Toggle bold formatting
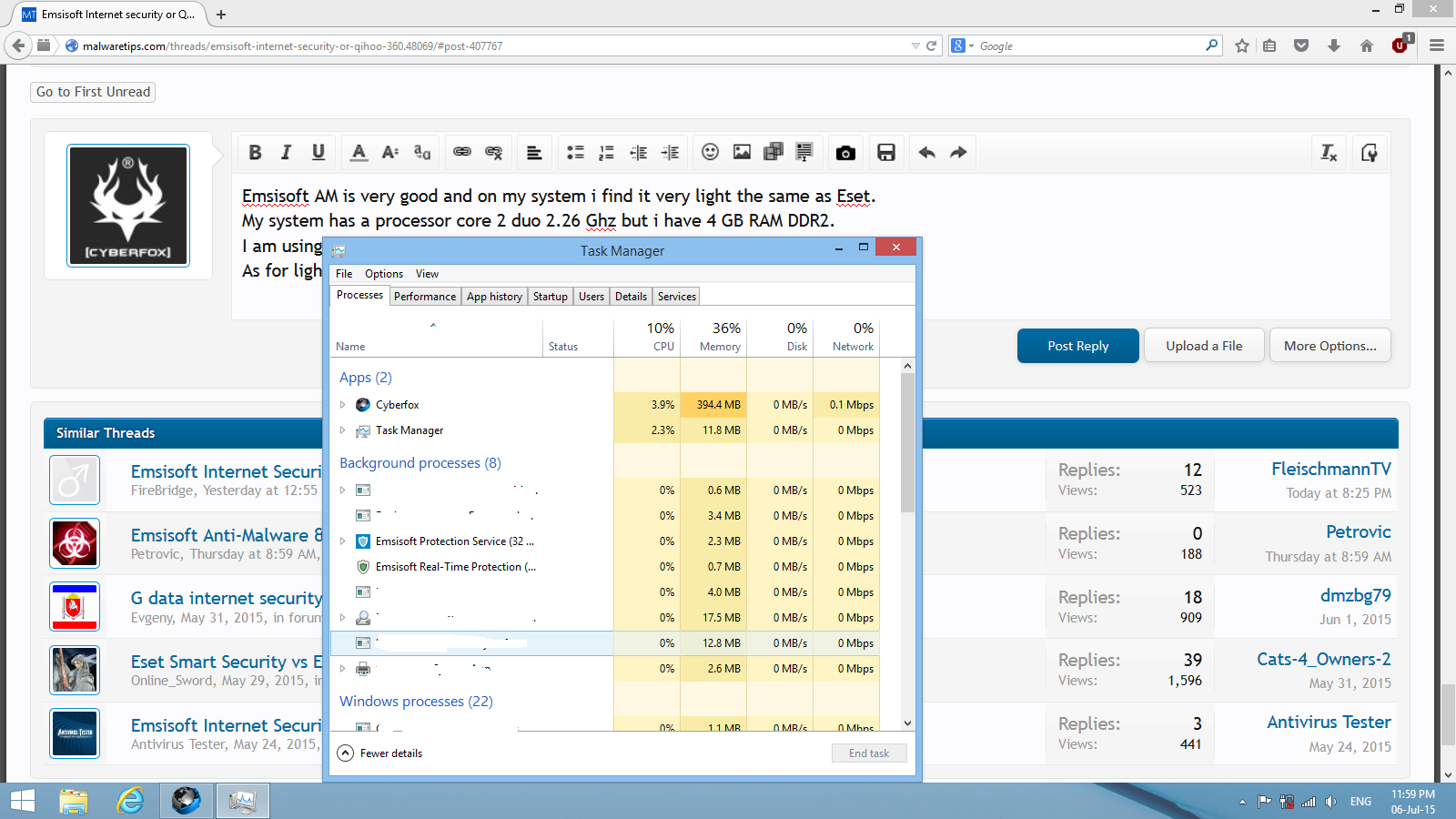This screenshot has height=819, width=1456. pyautogui.click(x=256, y=153)
